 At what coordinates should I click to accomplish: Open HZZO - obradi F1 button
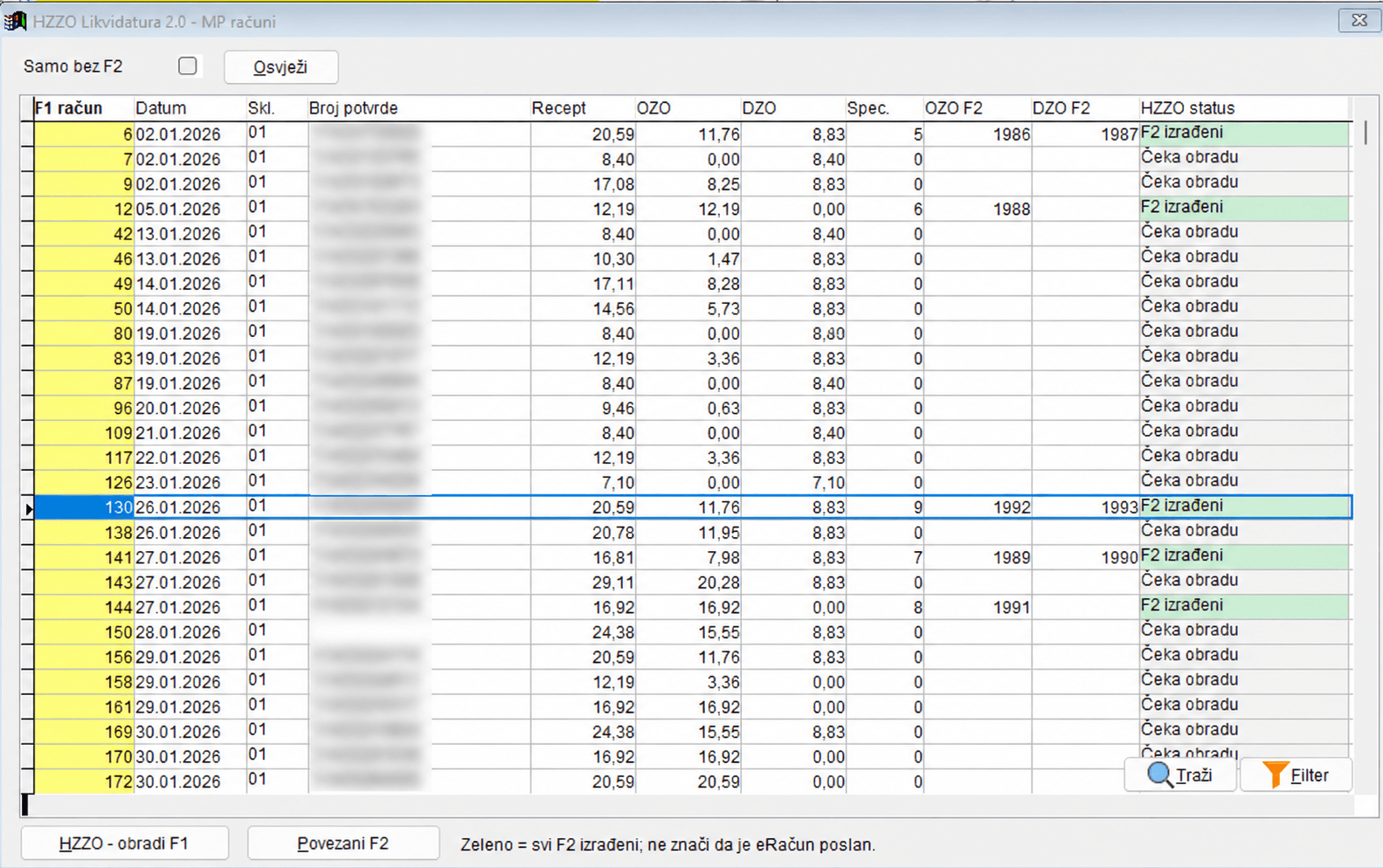[x=124, y=844]
